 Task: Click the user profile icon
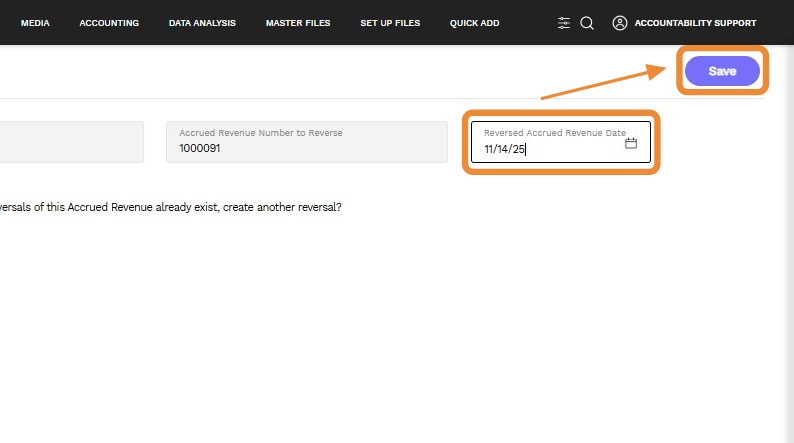coord(619,23)
